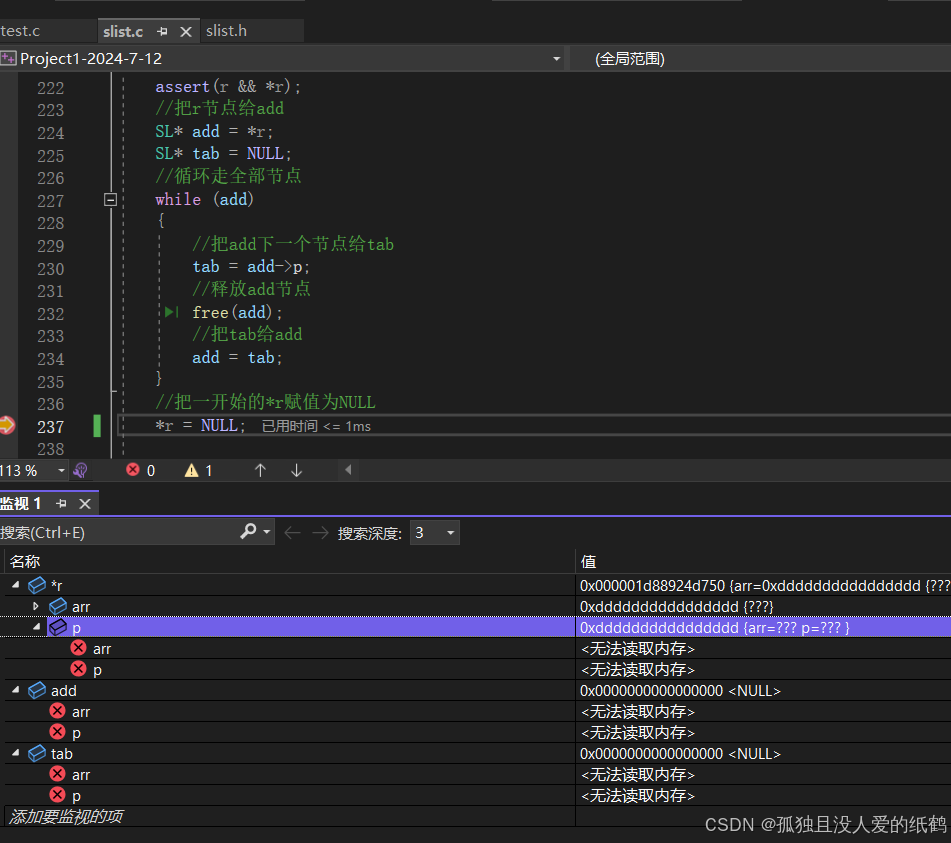The image size is (951, 843).
Task: Click the tab = add->p; statement
Action: pyautogui.click(x=251, y=267)
